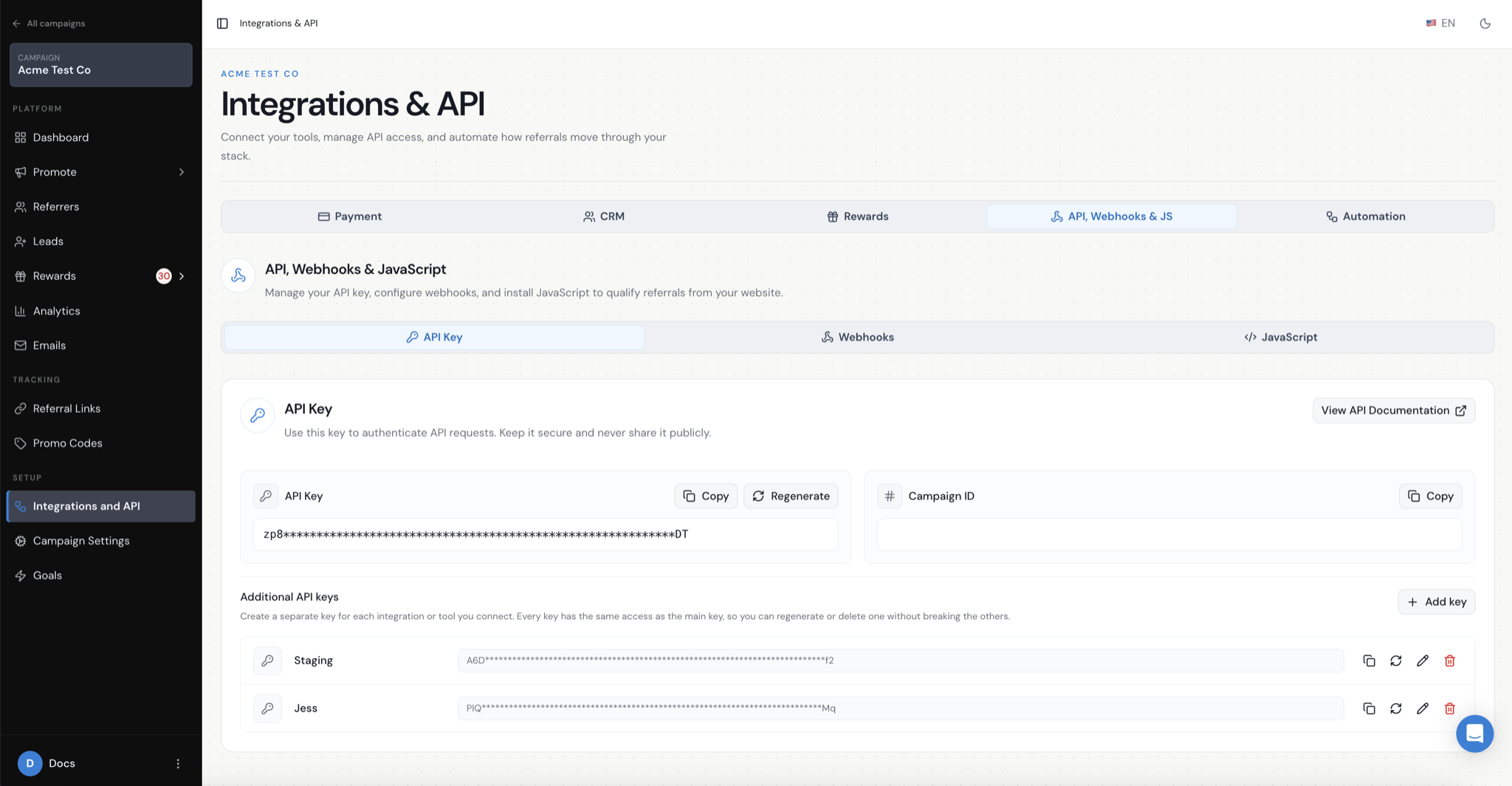Viewport: 1512px width, 786px height.
Task: Open the Leads page
Action: 101,242
